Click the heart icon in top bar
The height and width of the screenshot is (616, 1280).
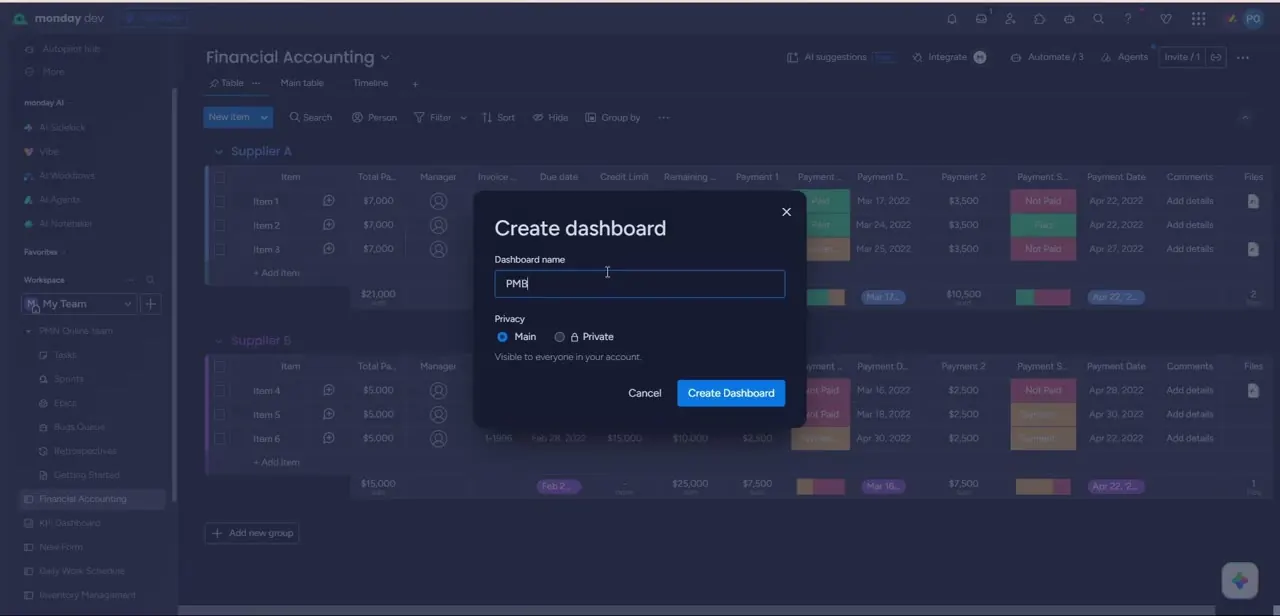[1166, 19]
